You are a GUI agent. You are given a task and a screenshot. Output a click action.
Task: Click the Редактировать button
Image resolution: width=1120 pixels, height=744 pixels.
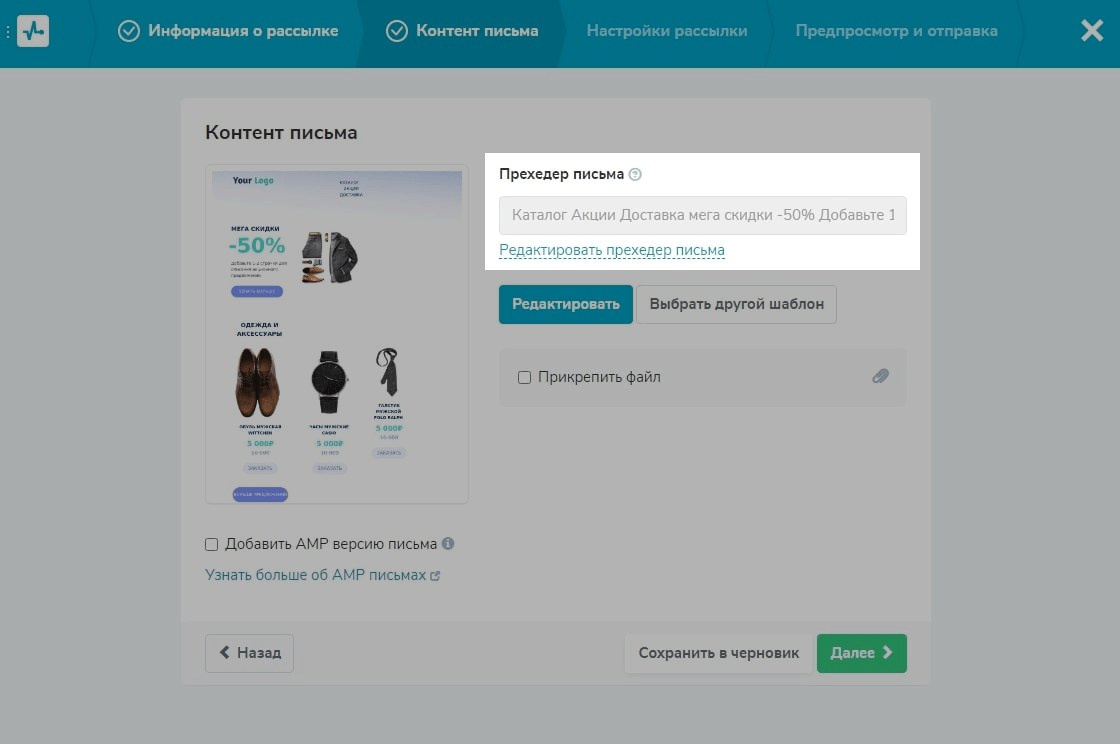pos(565,304)
